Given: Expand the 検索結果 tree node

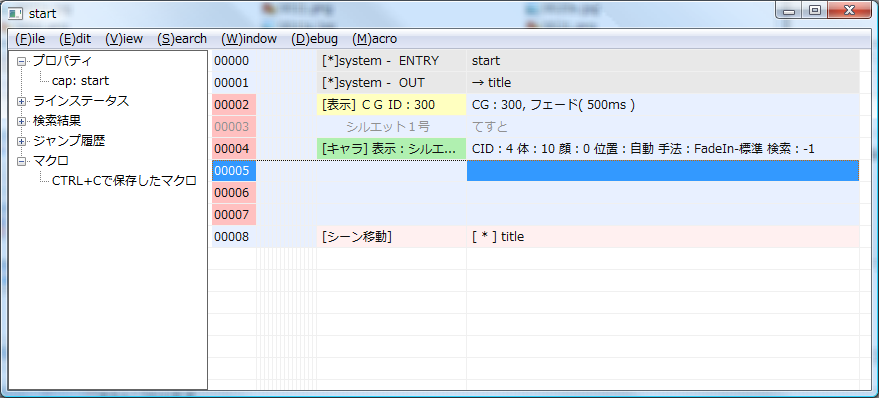Looking at the screenshot, I should coord(21,121).
